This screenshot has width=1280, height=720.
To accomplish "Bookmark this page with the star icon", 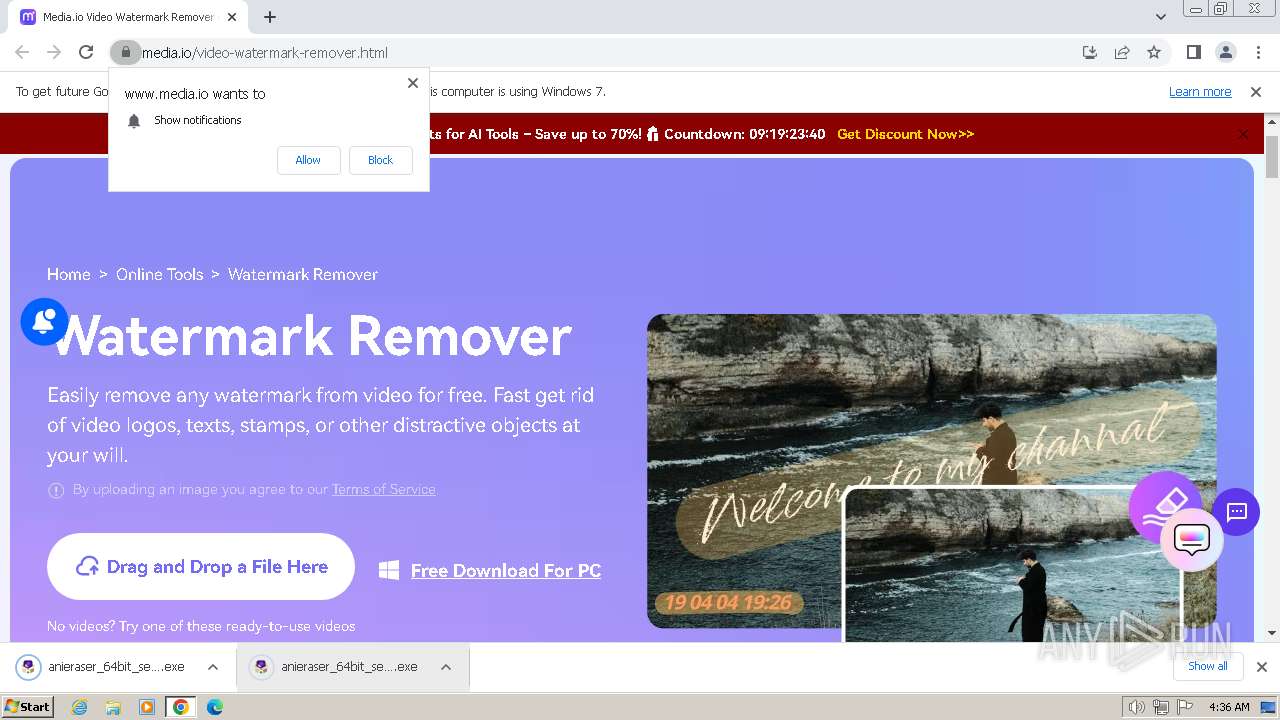I will 1154,52.
